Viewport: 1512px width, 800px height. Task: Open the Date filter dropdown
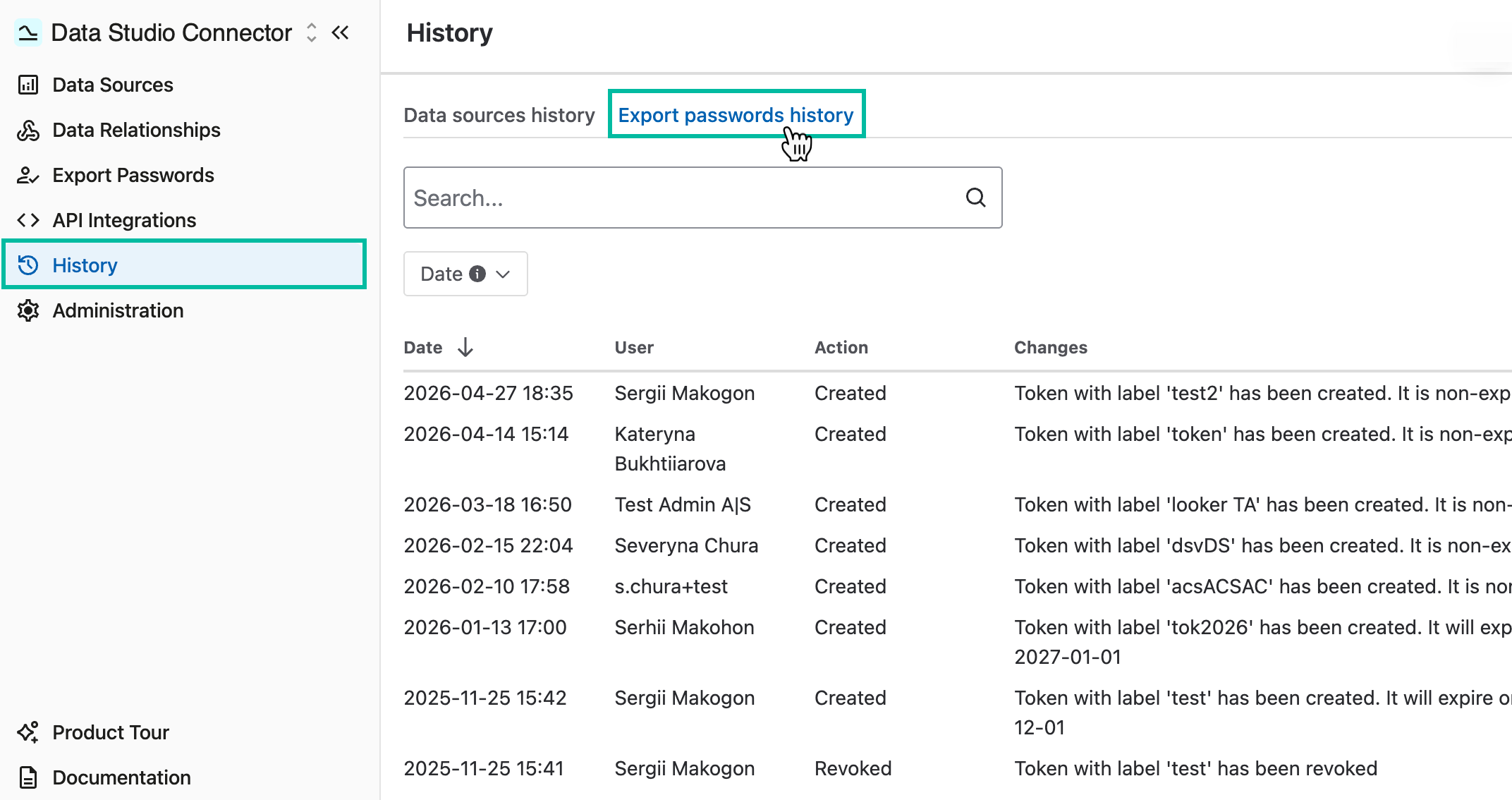[x=465, y=274]
